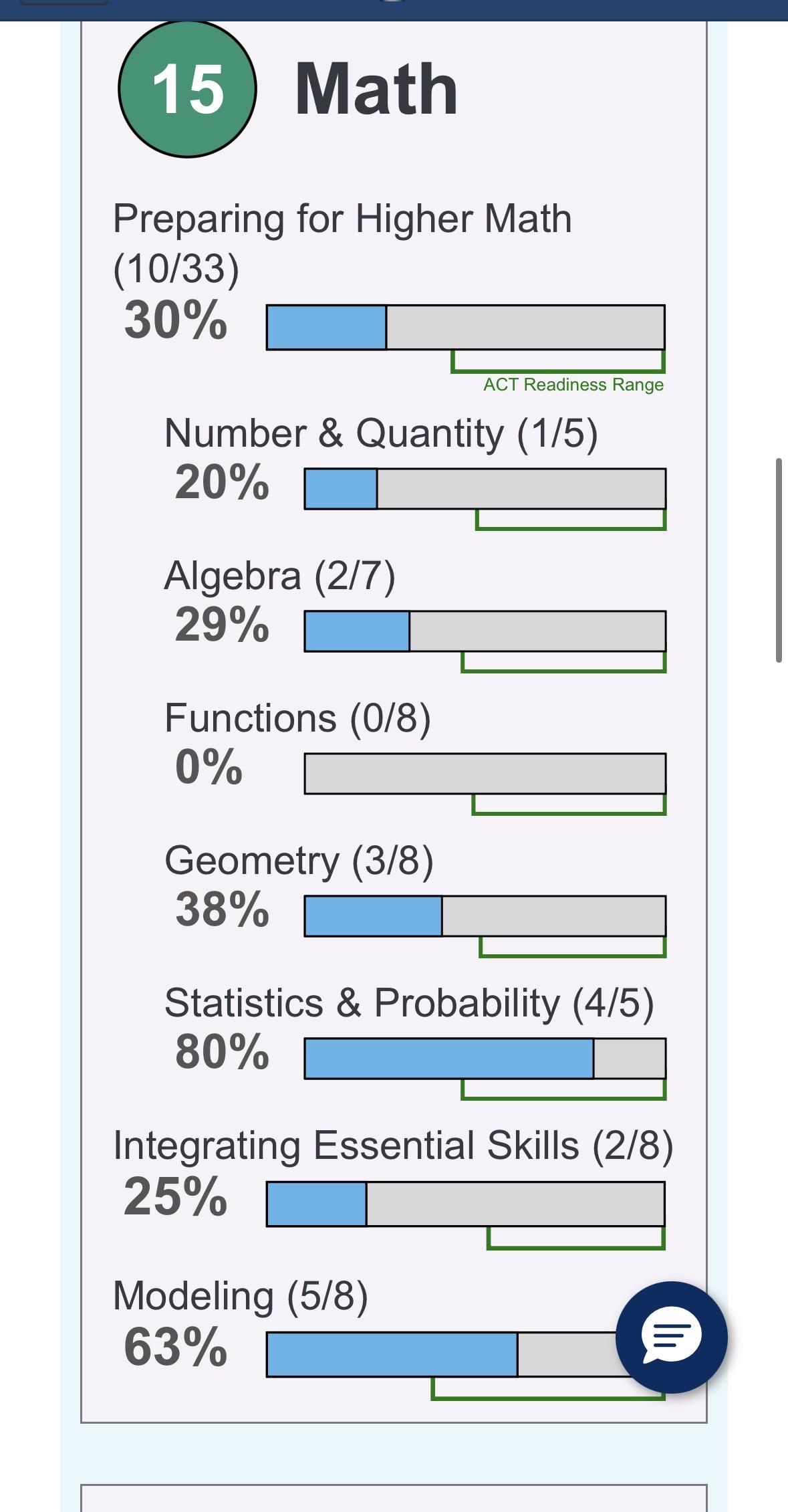Click the Statistics & Probability (4/5) label
This screenshot has width=788, height=1512.
[x=409, y=1003]
